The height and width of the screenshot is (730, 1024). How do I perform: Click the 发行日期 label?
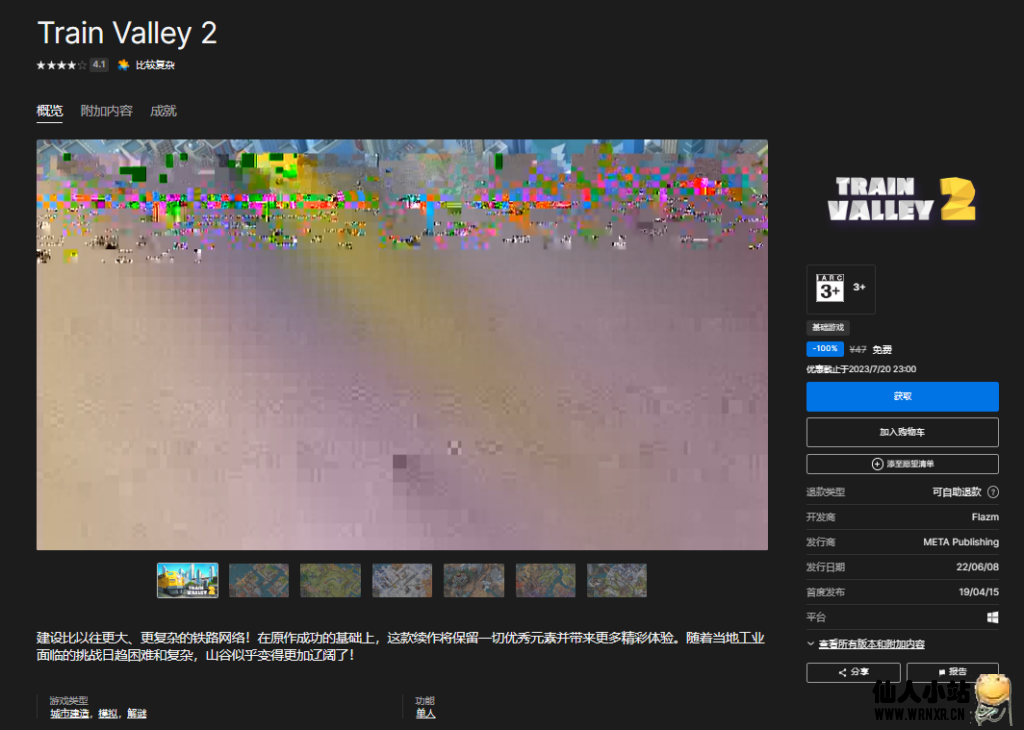click(x=825, y=567)
